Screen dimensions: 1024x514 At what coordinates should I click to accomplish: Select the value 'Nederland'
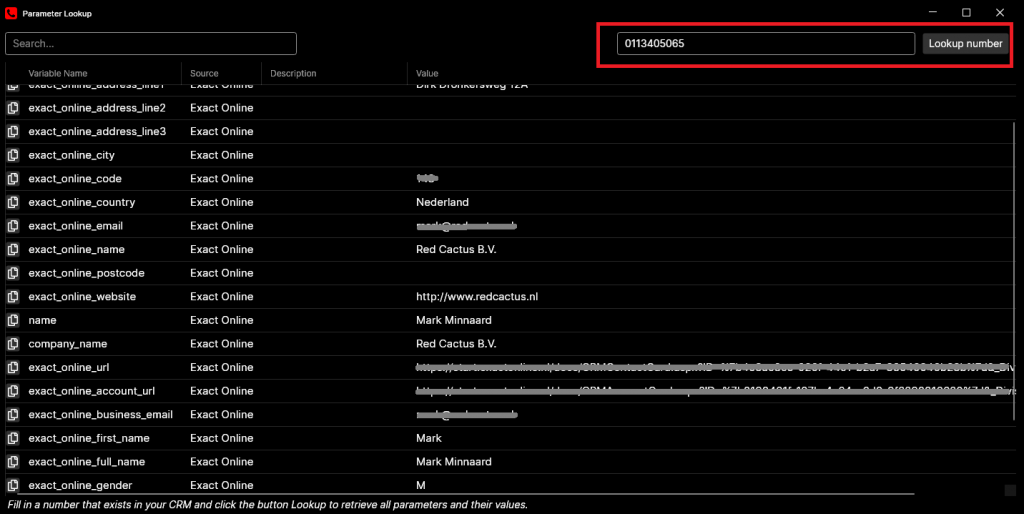pos(442,202)
